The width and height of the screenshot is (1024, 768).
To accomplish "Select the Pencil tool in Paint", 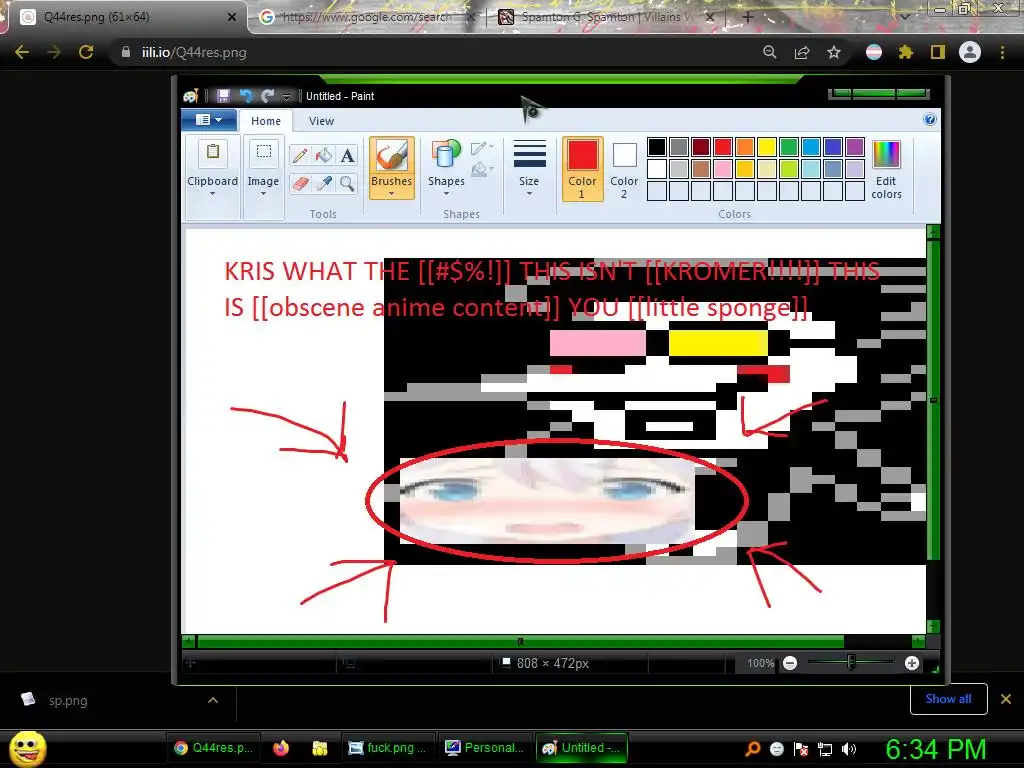I will coord(300,155).
